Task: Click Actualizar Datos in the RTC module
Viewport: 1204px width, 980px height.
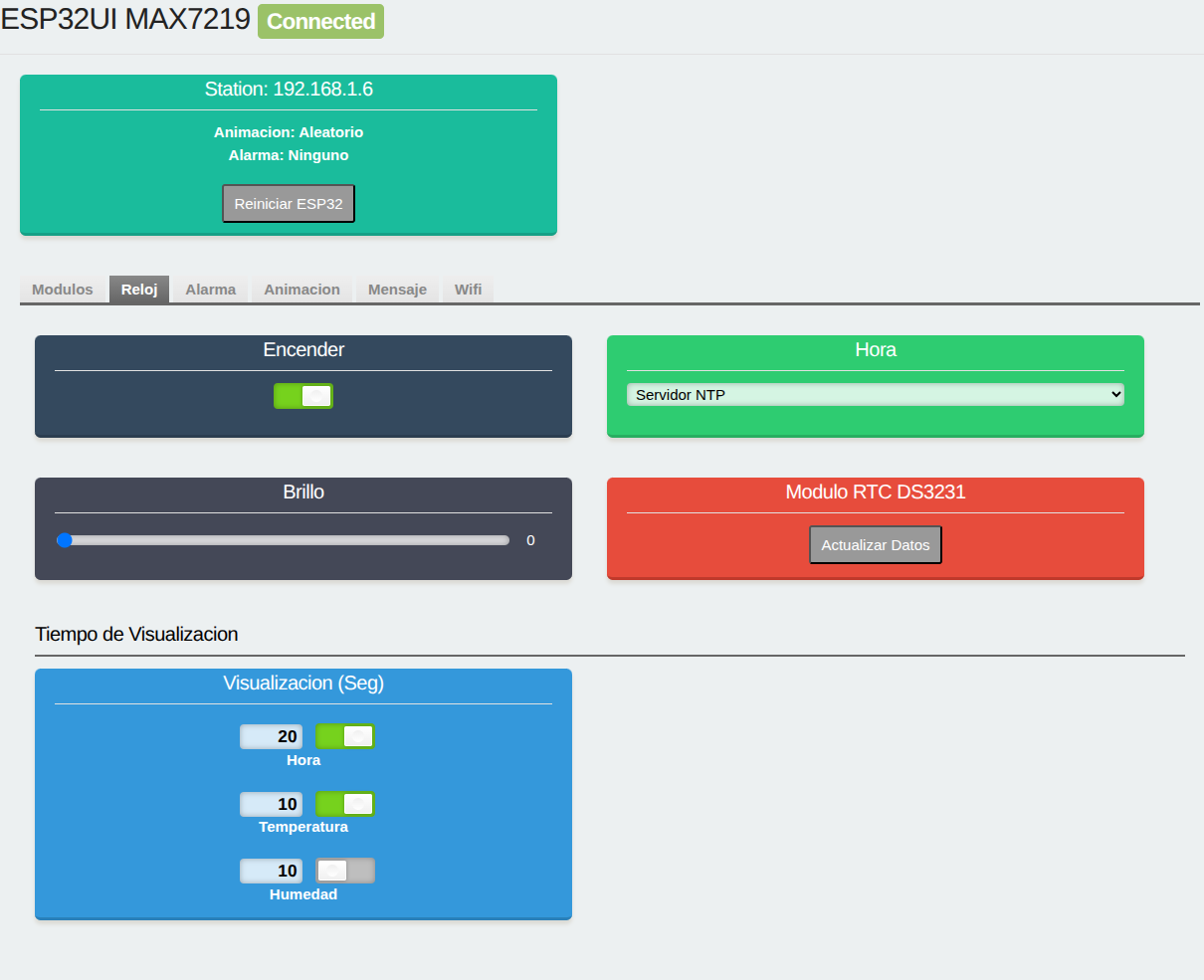Action: (x=876, y=544)
